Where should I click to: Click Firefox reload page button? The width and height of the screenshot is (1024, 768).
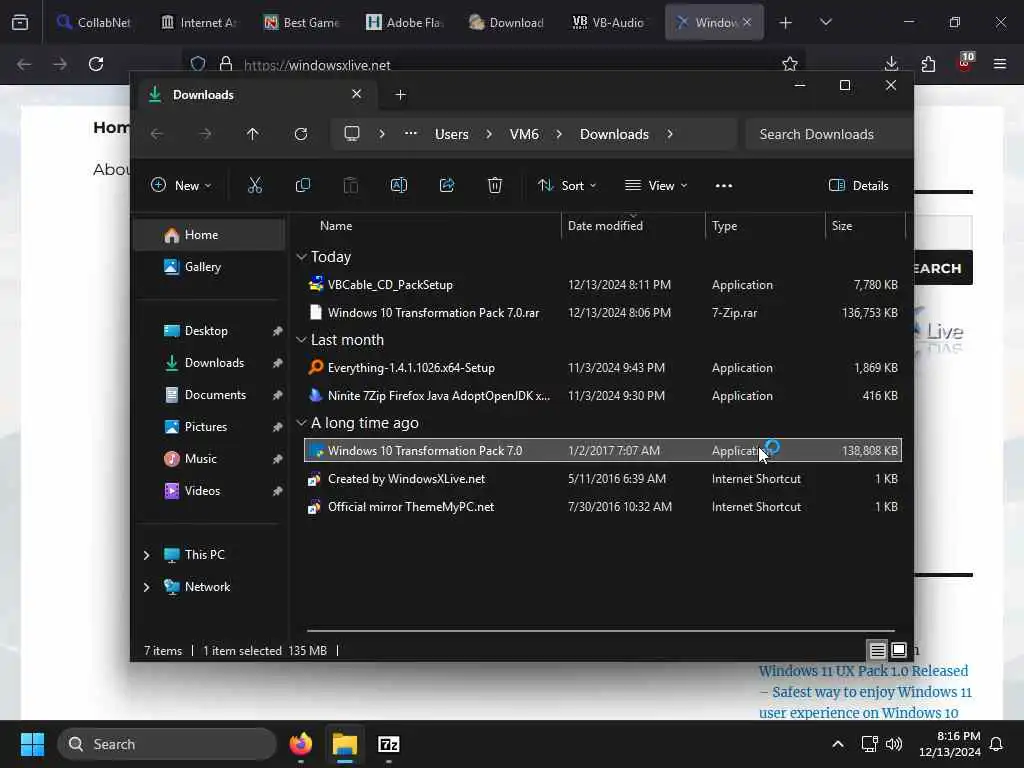click(96, 64)
